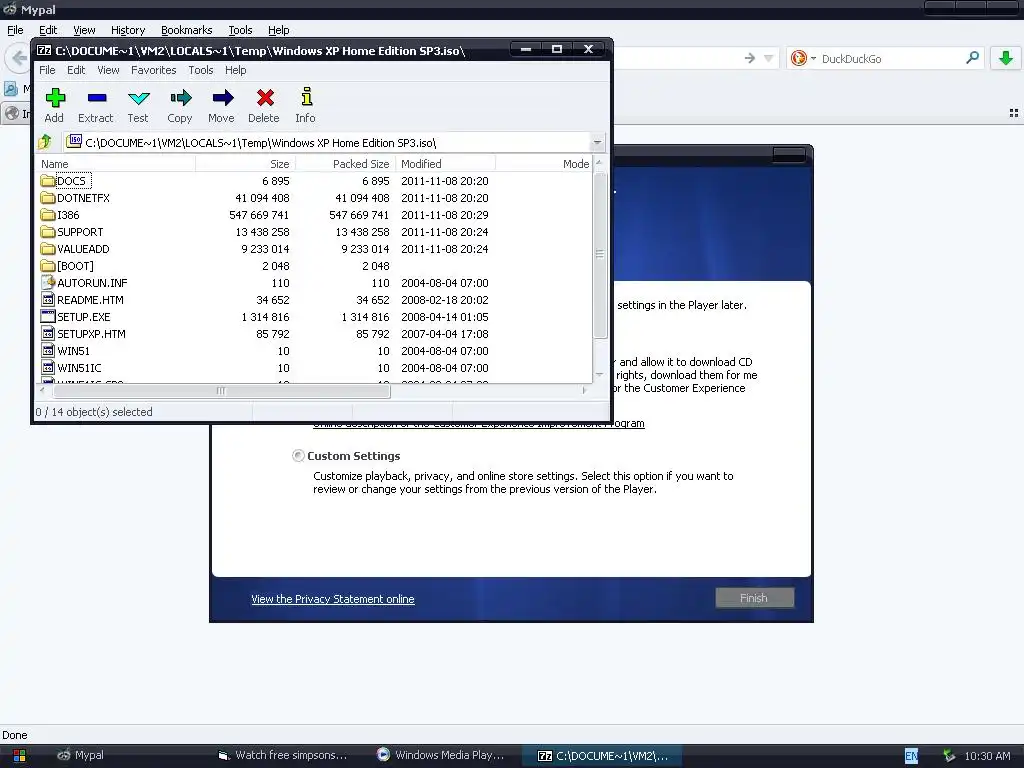The image size is (1024, 768).
Task: Open Mypal's History menu
Action: click(128, 30)
